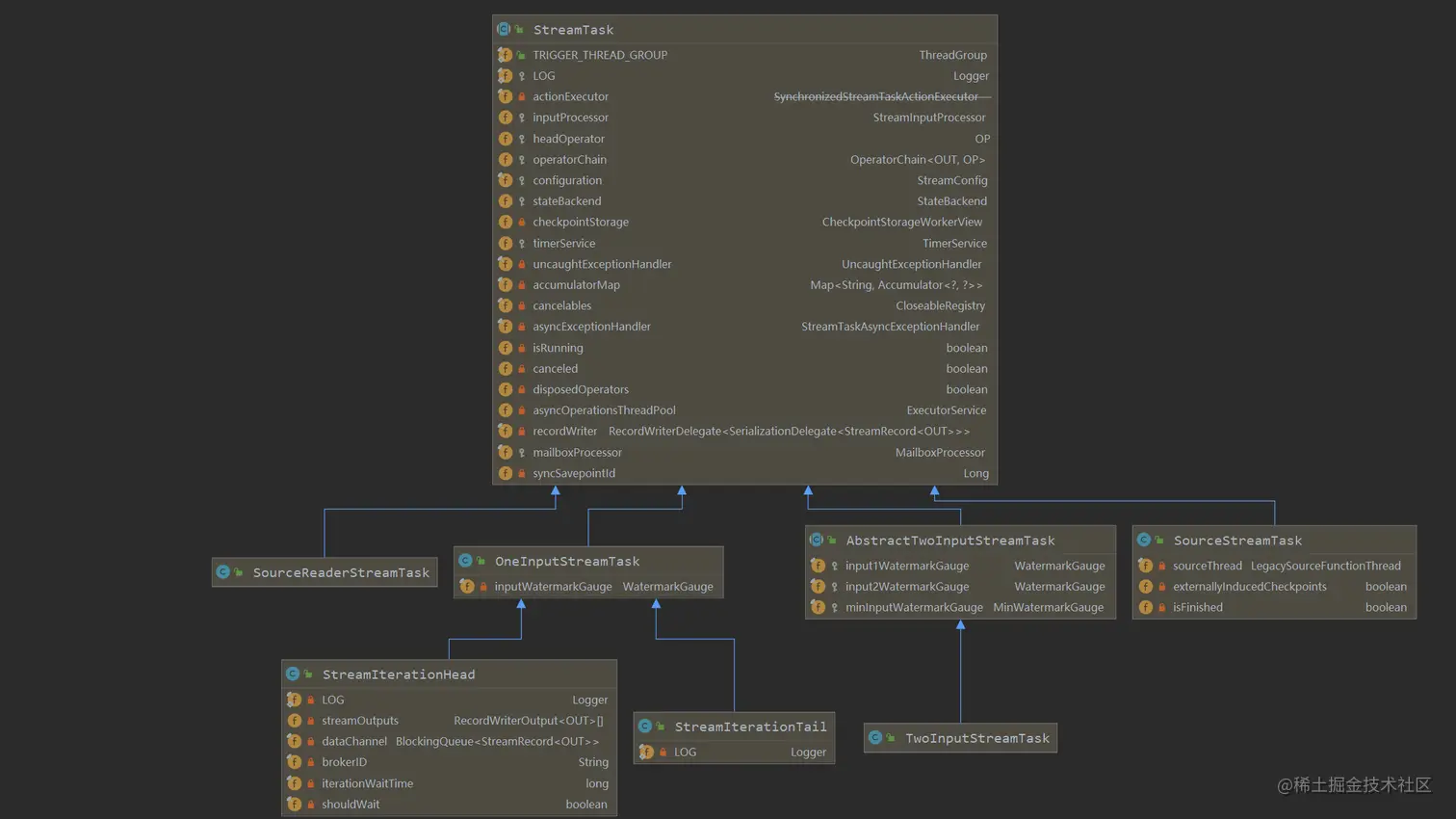
Task: Select the StreamIterationTail class title
Action: (x=750, y=727)
